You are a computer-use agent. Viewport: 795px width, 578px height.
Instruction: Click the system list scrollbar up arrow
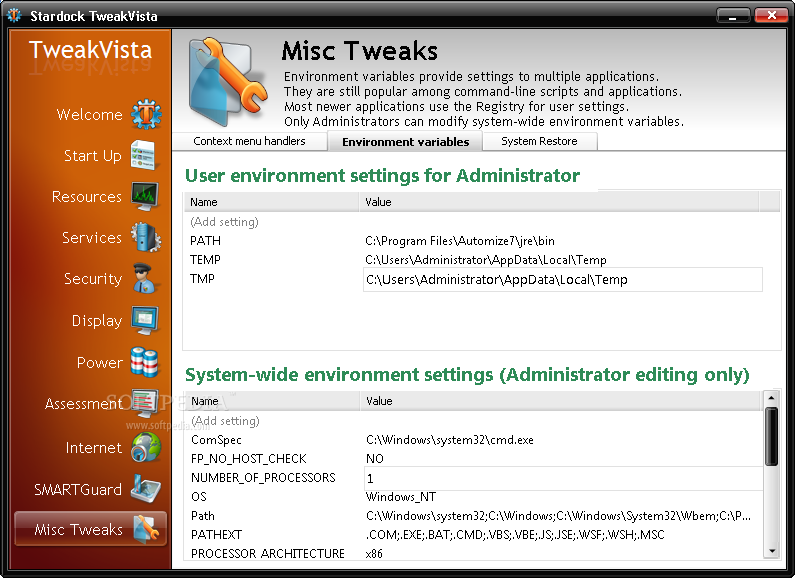point(771,398)
